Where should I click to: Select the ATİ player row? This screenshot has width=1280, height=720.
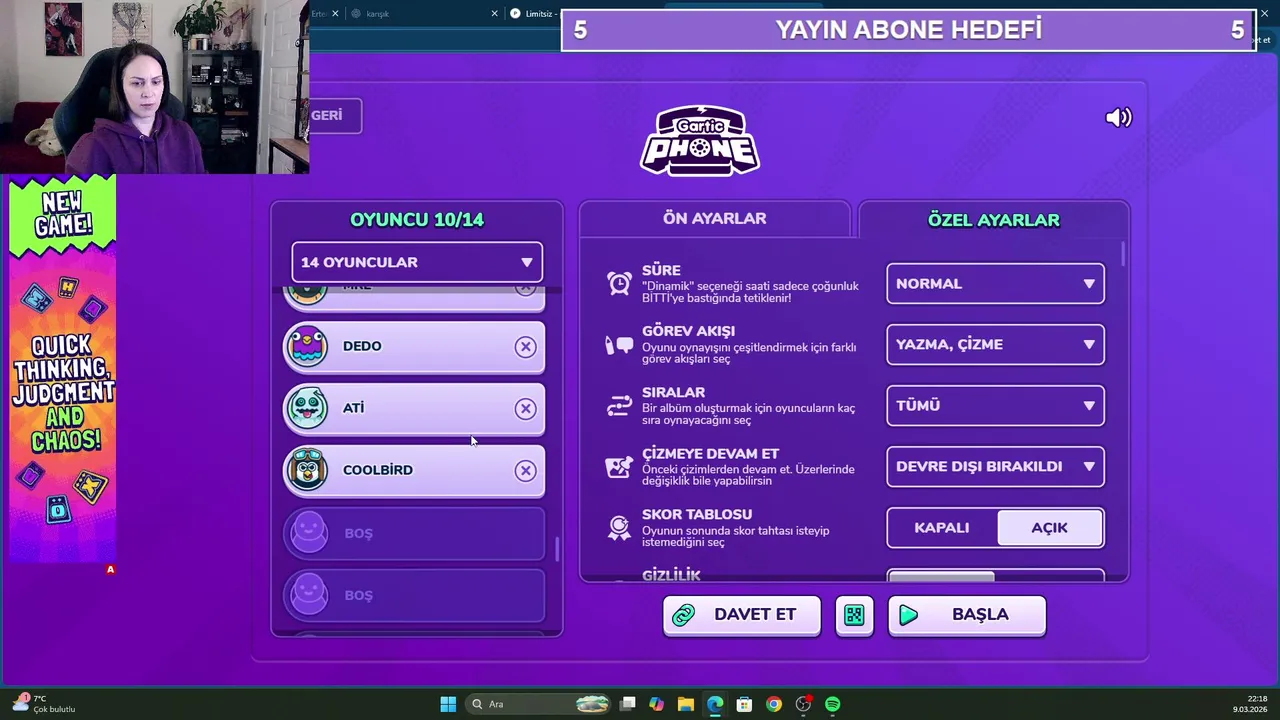(414, 408)
